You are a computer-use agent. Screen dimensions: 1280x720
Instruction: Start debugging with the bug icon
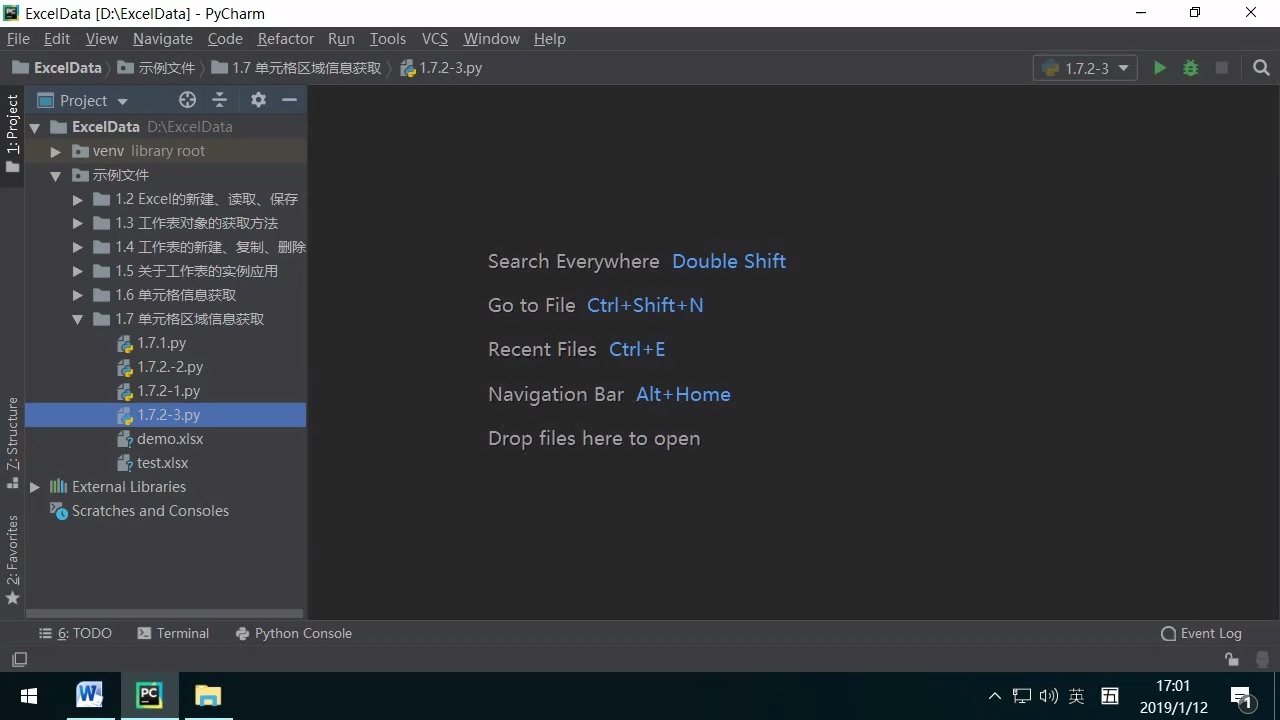coord(1190,68)
